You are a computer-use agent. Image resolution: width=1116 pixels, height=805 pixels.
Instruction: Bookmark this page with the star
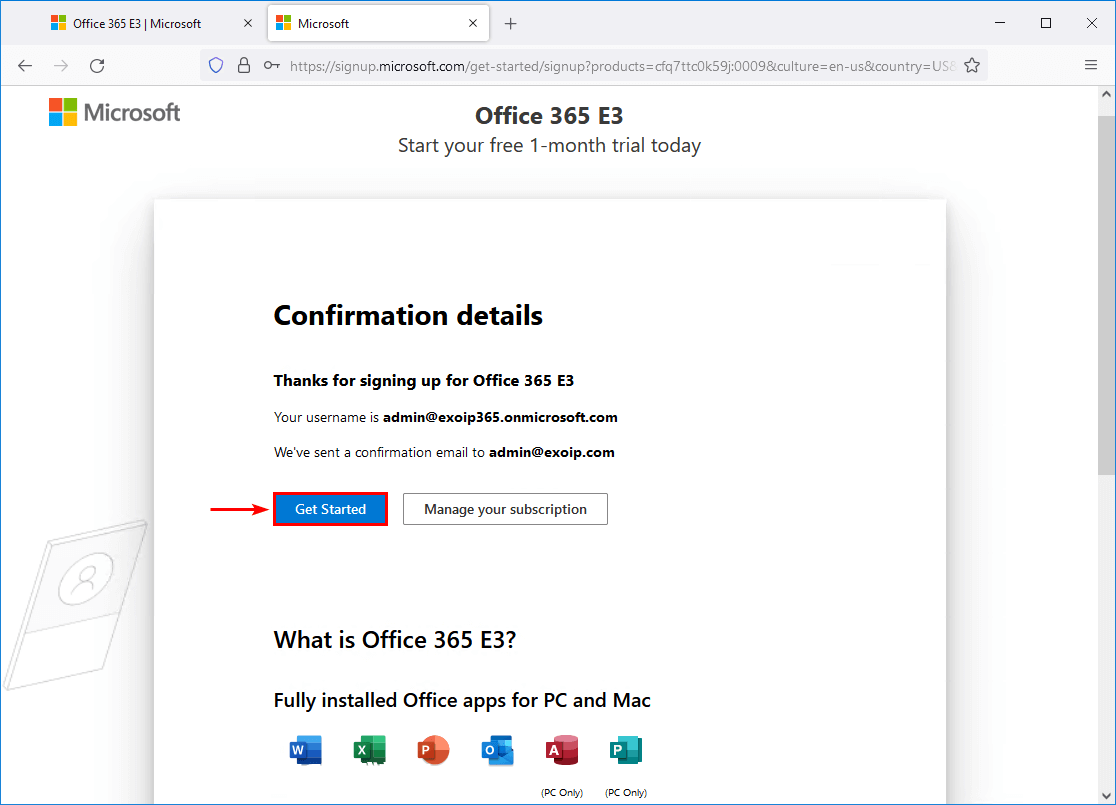pos(972,65)
